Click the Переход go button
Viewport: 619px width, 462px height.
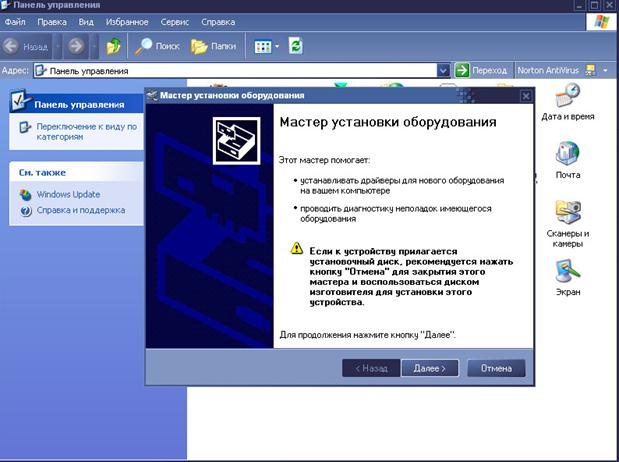pos(482,71)
